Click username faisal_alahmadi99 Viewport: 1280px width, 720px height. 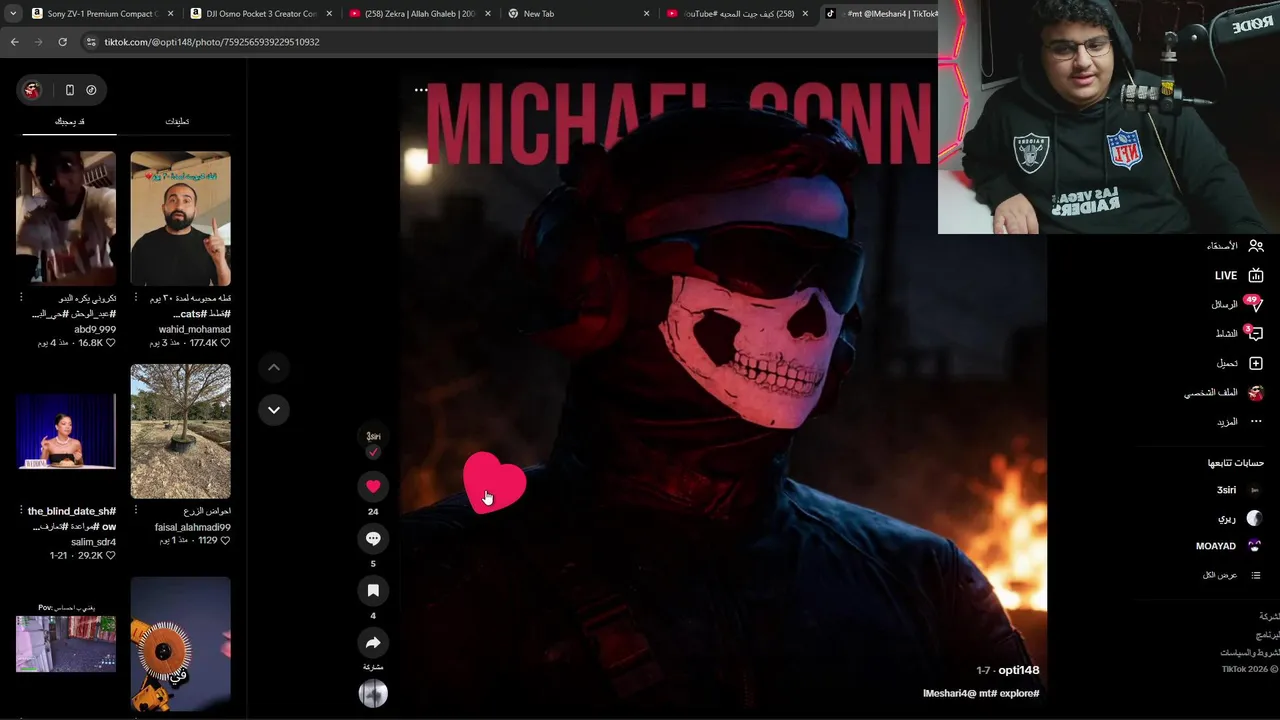pyautogui.click(x=193, y=527)
